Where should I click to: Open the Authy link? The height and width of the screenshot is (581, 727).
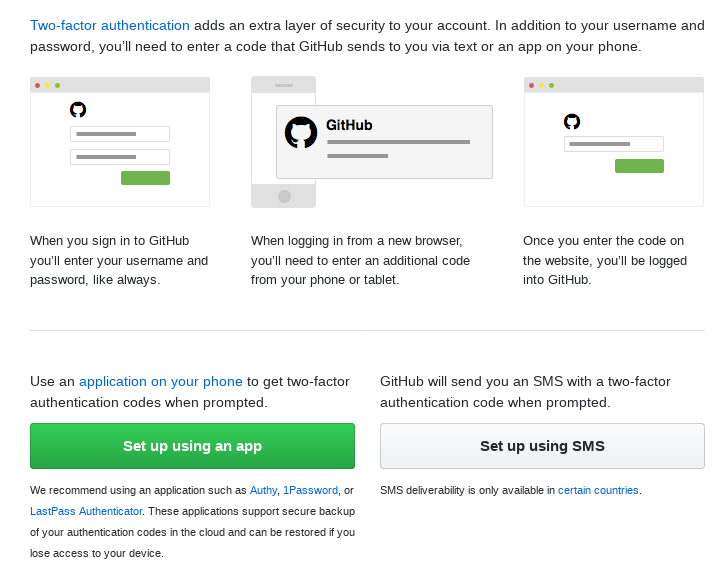click(263, 491)
